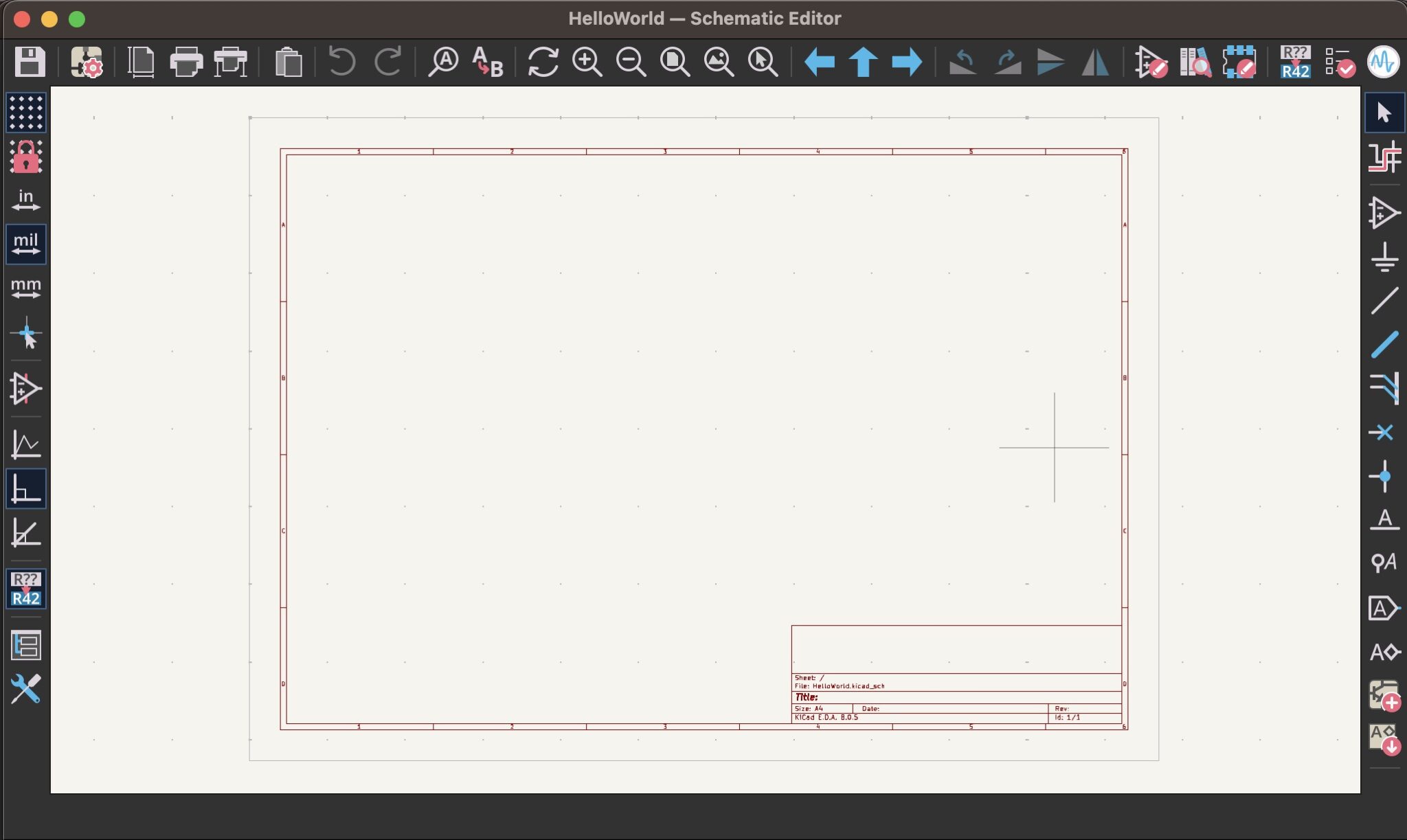Enable mils as display units
The height and width of the screenshot is (840, 1407).
(x=26, y=244)
